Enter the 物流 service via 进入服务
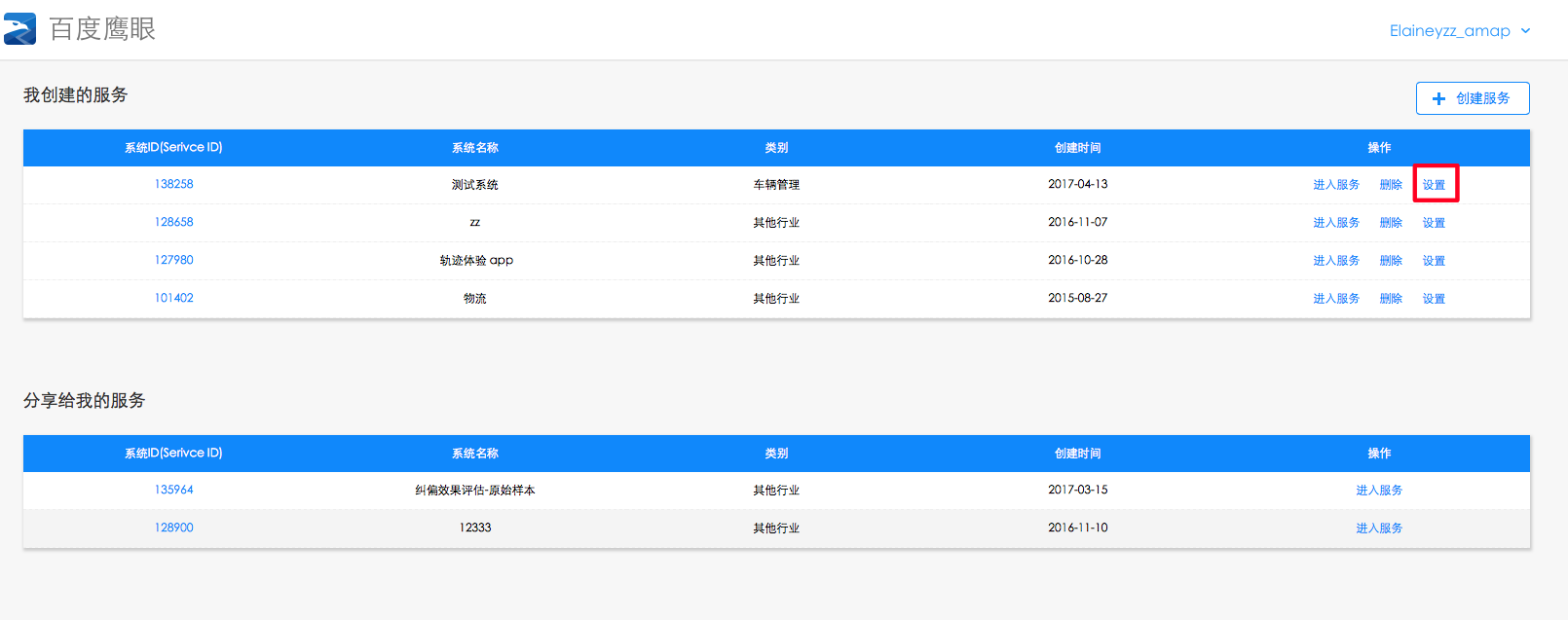The width and height of the screenshot is (1568, 620). tap(1335, 299)
